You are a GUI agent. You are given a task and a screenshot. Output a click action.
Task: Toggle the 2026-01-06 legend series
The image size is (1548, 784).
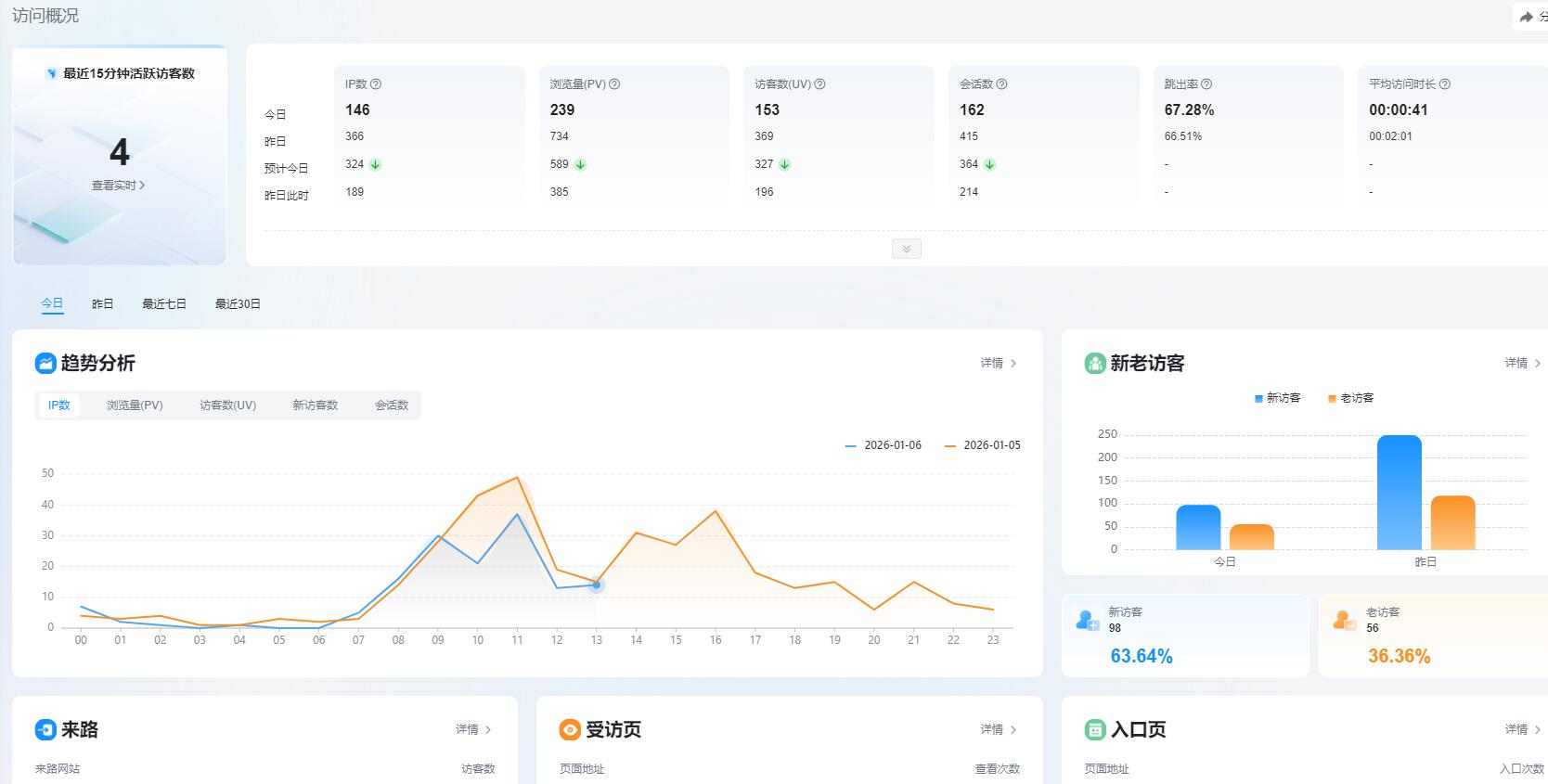pyautogui.click(x=884, y=445)
